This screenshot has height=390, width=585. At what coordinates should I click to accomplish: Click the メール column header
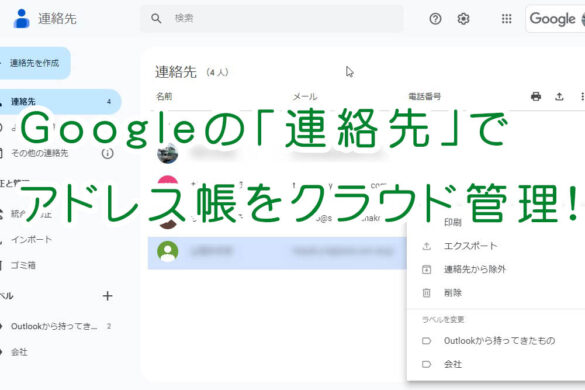pyautogui.click(x=305, y=97)
